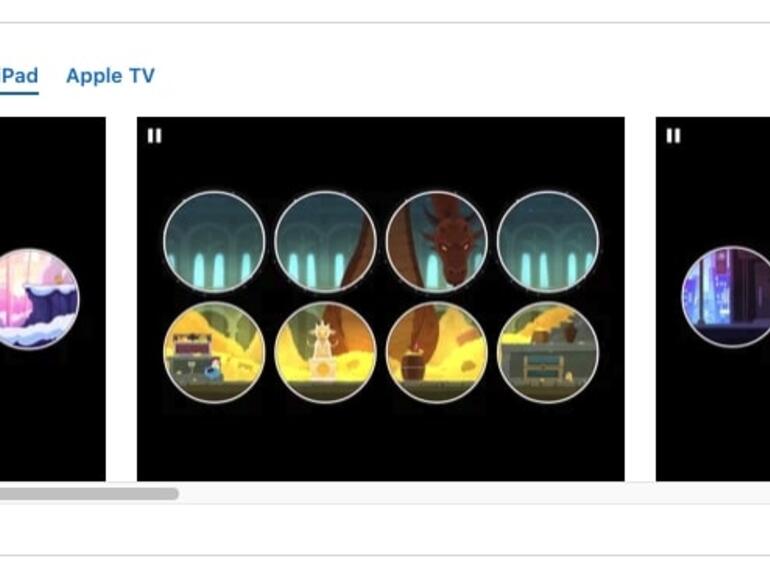Viewport: 770px width, 578px height.
Task: Click the dragon face circle
Action: pos(437,242)
